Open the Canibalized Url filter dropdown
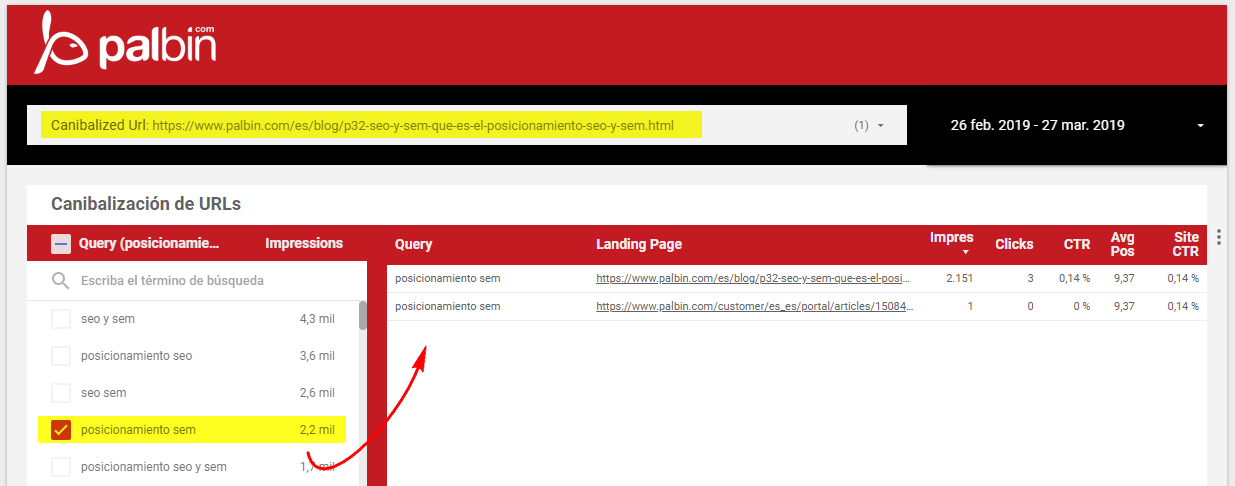Screen dimensions: 1235x486 coord(467,126)
